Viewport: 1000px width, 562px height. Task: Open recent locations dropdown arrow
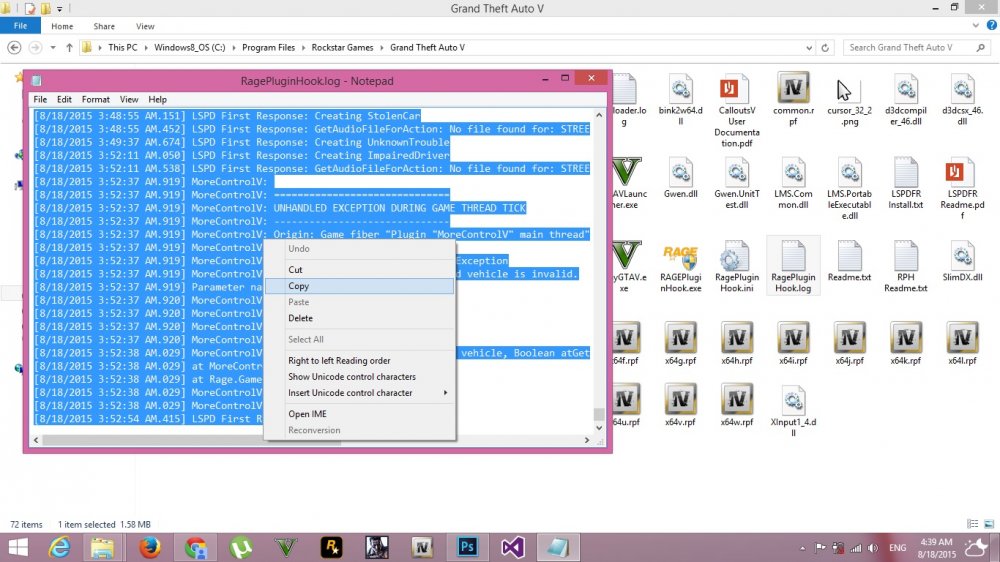click(x=53, y=48)
